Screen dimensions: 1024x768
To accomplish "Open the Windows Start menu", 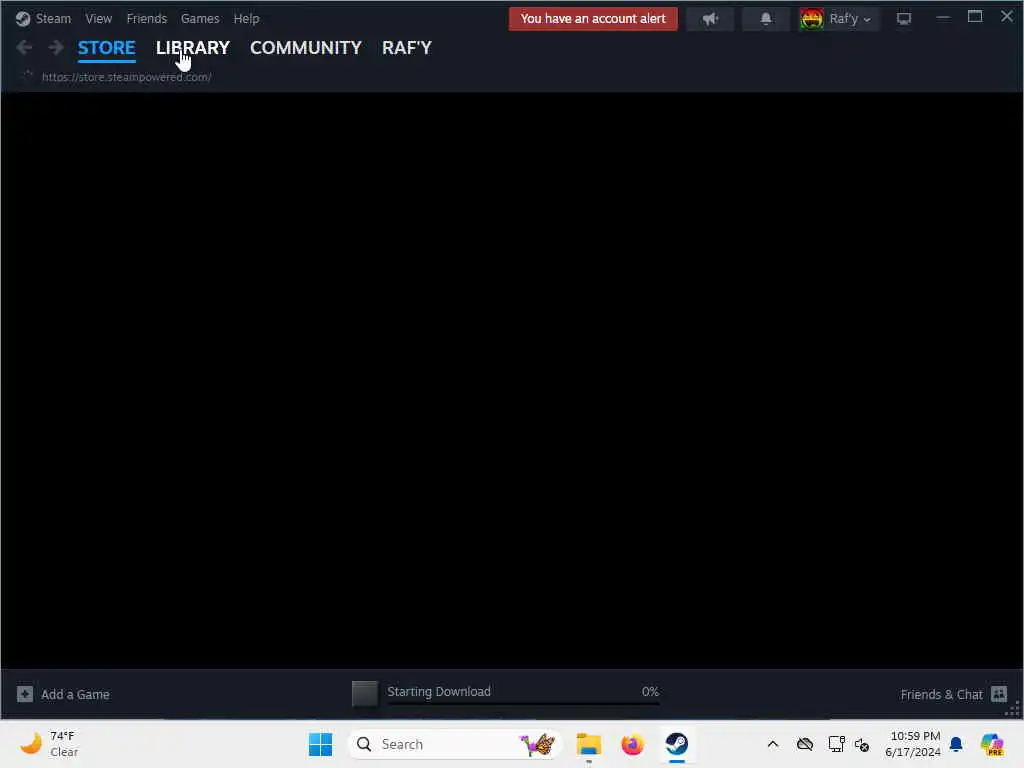I will coord(320,744).
